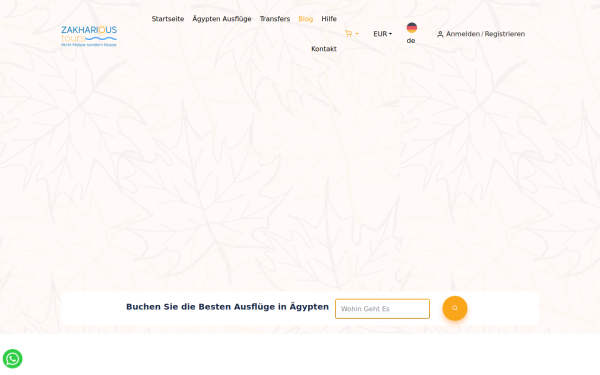Screen dimensions: 600x375
Task: Open Transfers menu item
Action: (275, 19)
